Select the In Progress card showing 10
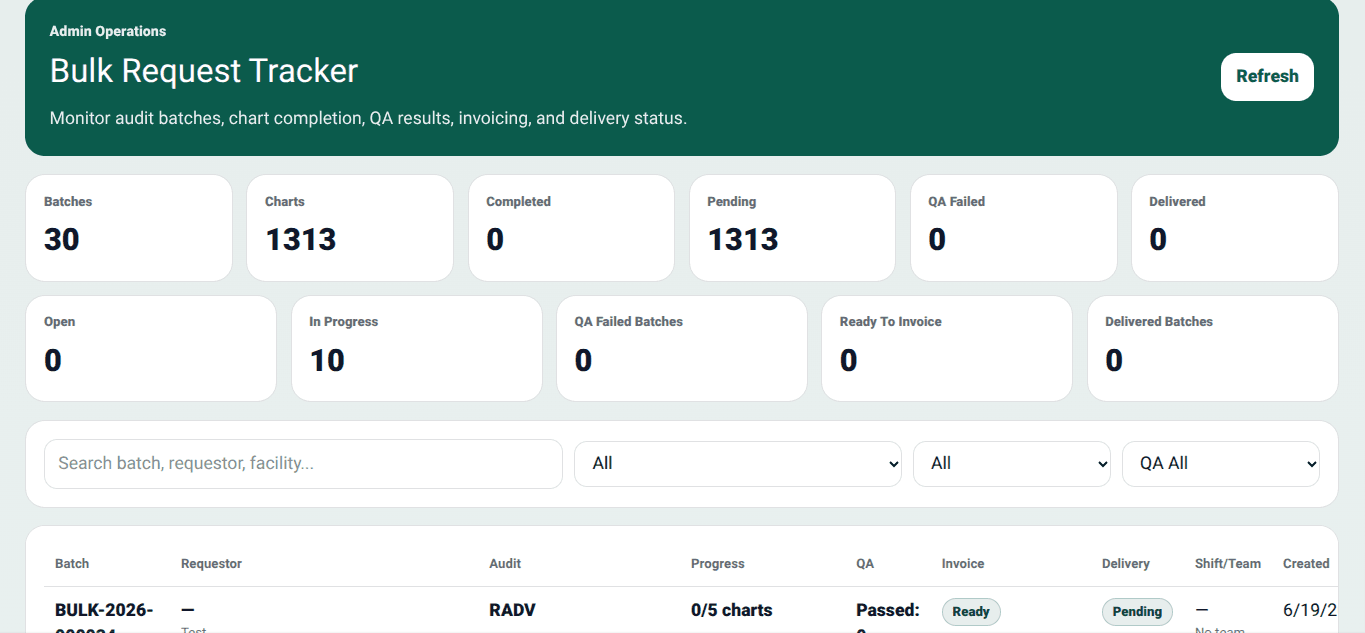Screen dimensions: 1365x633 (417, 348)
